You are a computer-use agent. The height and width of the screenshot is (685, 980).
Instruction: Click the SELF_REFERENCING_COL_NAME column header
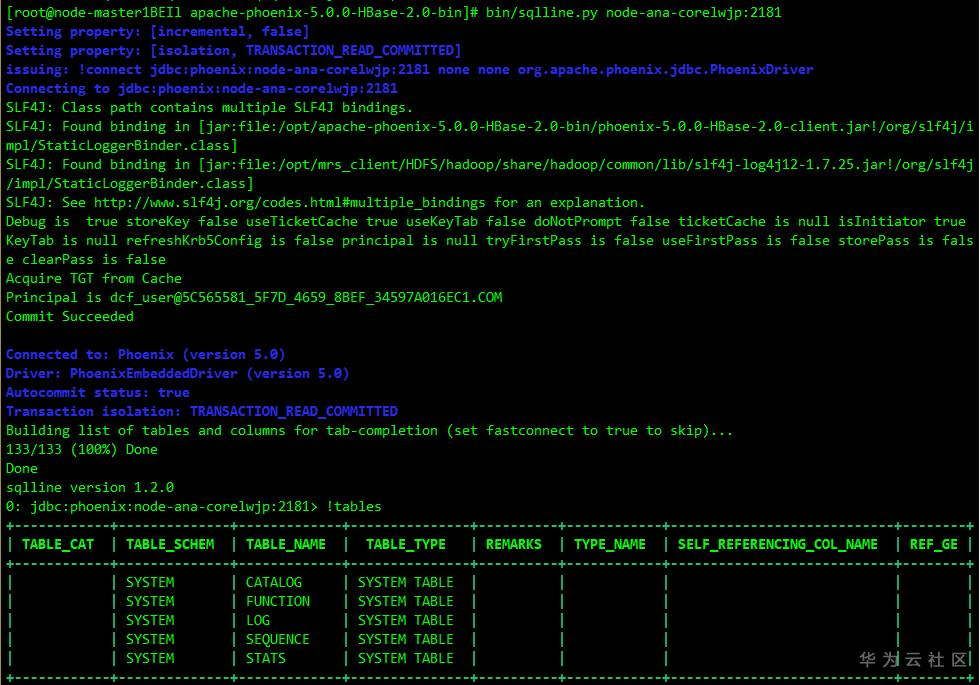pyautogui.click(x=778, y=544)
